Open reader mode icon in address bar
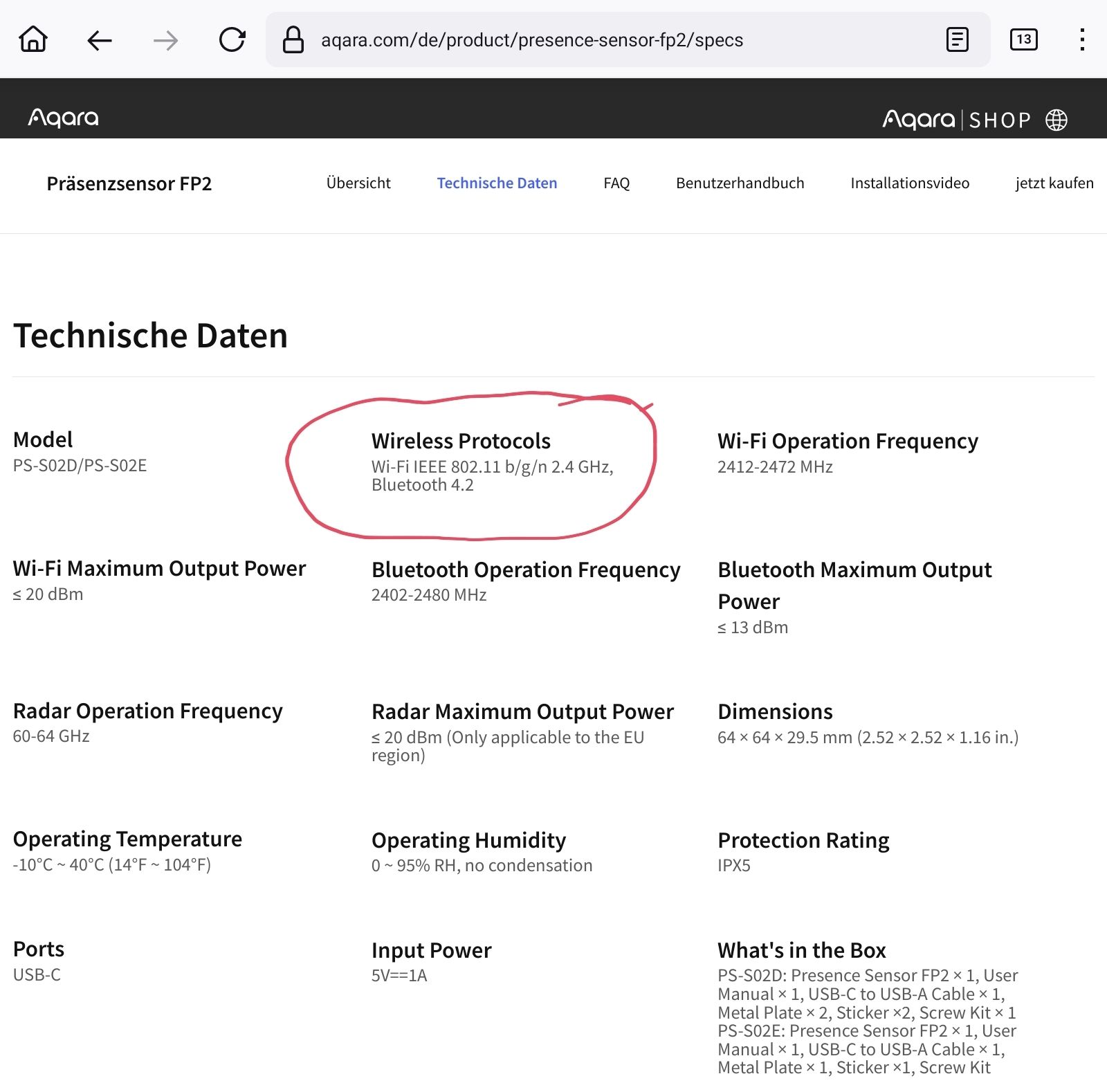The height and width of the screenshot is (1092, 1107). (x=958, y=39)
